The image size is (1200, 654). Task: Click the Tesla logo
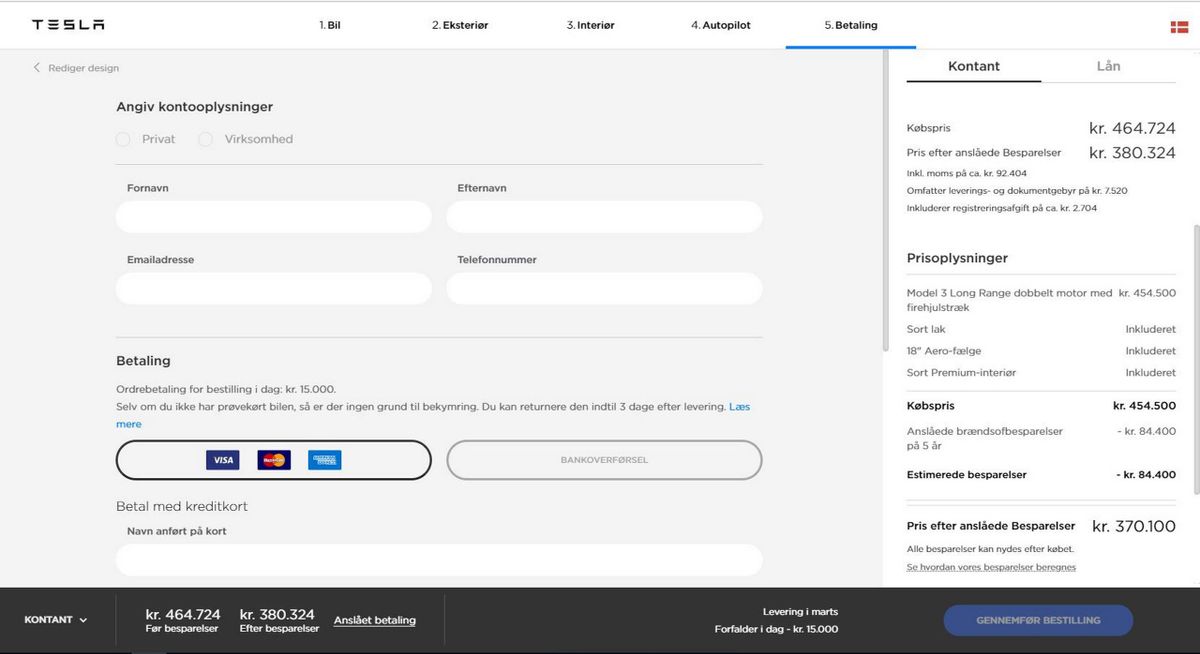pyautogui.click(x=68, y=25)
